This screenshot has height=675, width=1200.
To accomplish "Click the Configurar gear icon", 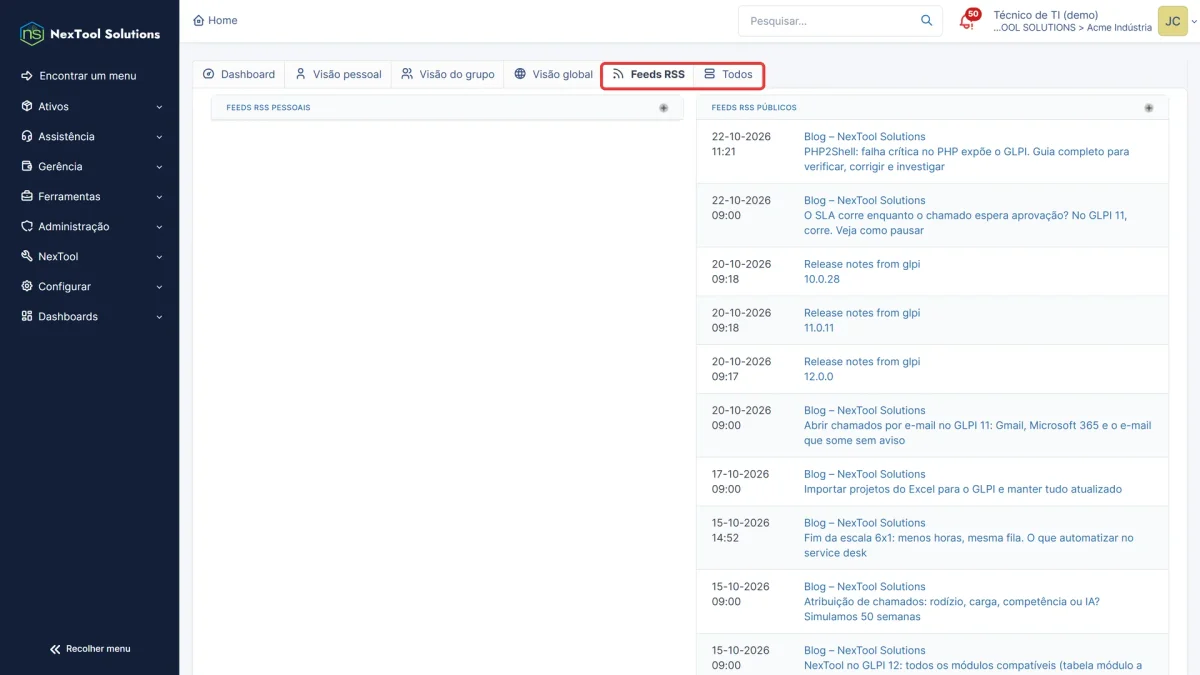I will pyautogui.click(x=27, y=286).
